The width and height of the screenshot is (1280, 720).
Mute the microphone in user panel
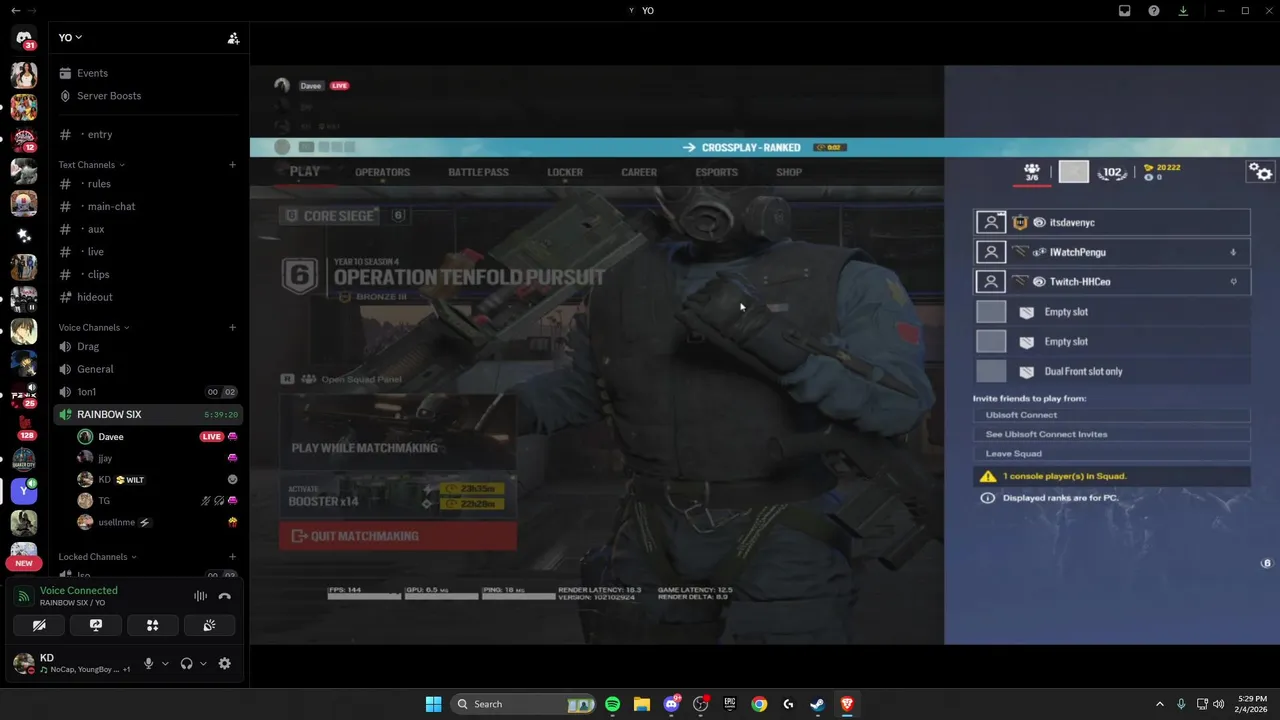point(148,663)
